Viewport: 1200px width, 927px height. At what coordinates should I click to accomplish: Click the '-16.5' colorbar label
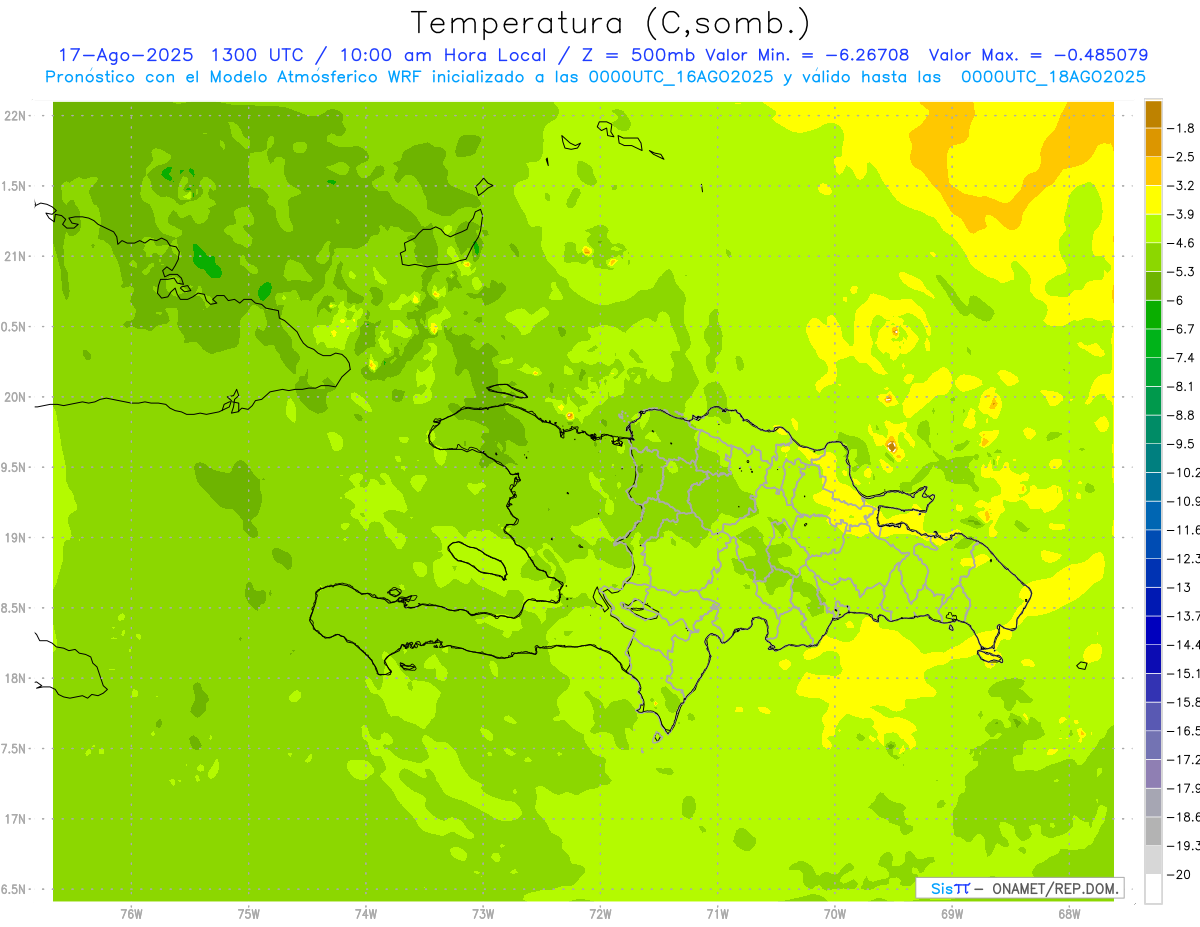[1185, 731]
